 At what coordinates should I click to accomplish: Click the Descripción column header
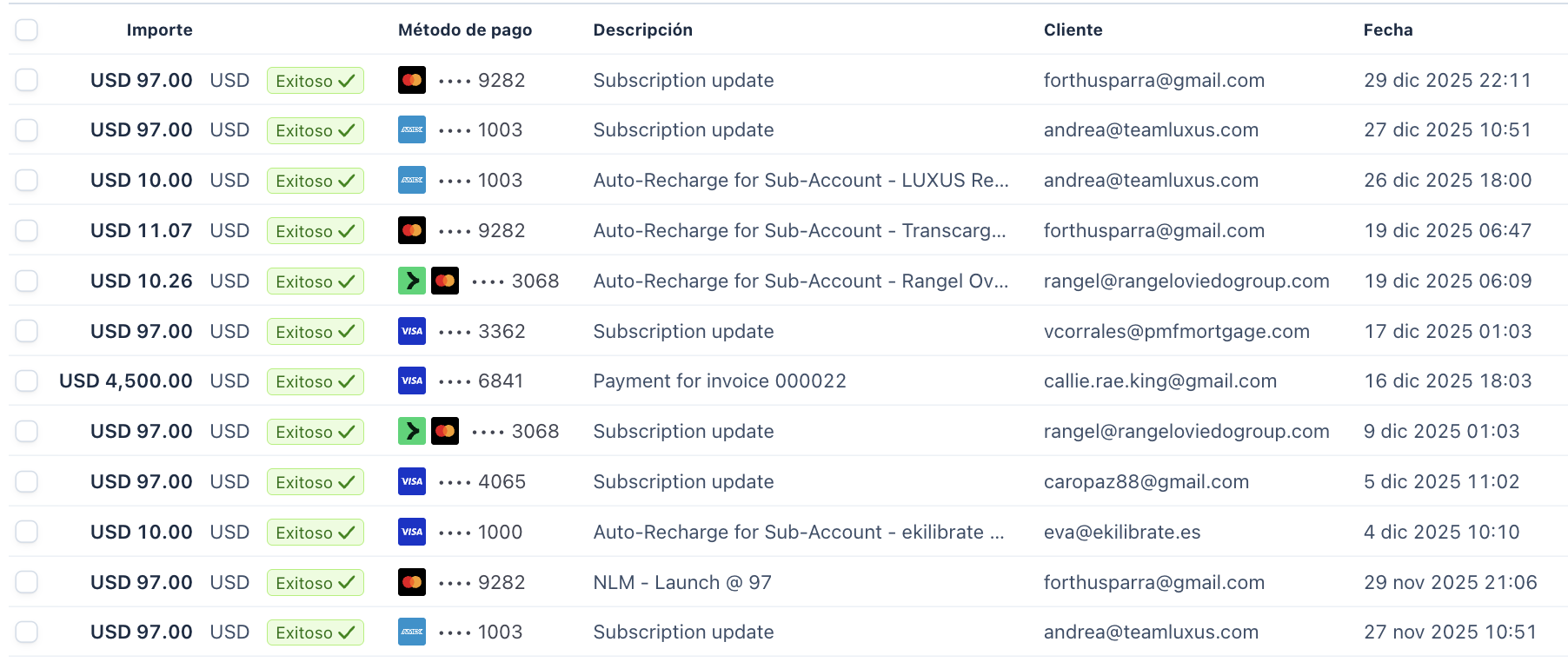pyautogui.click(x=643, y=30)
